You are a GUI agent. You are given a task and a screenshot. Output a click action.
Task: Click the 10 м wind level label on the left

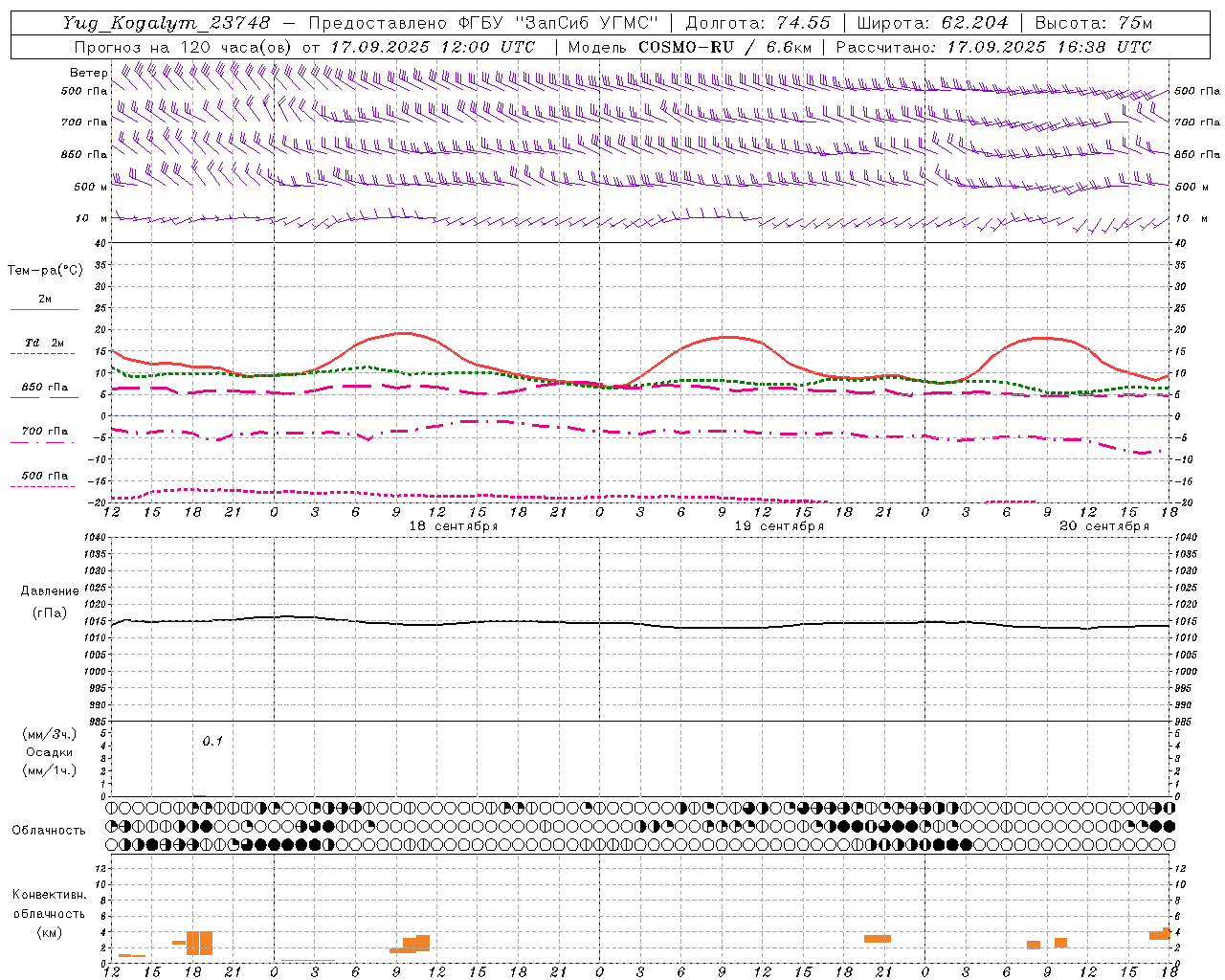pyautogui.click(x=91, y=218)
